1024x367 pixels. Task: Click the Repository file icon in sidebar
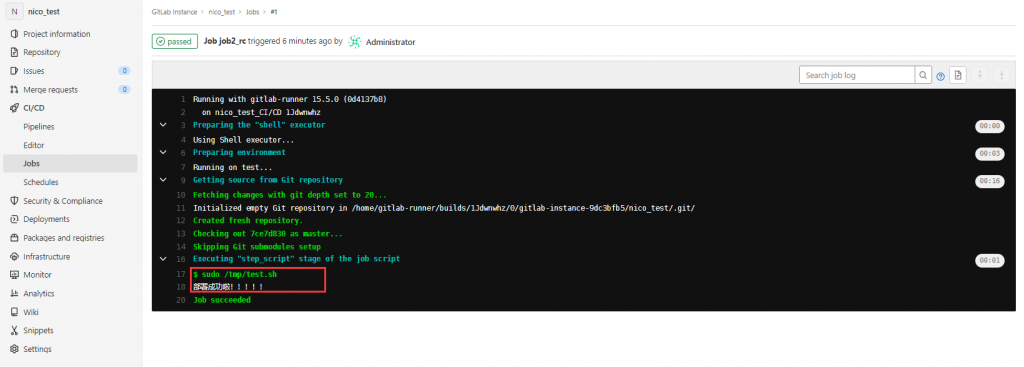point(14,52)
